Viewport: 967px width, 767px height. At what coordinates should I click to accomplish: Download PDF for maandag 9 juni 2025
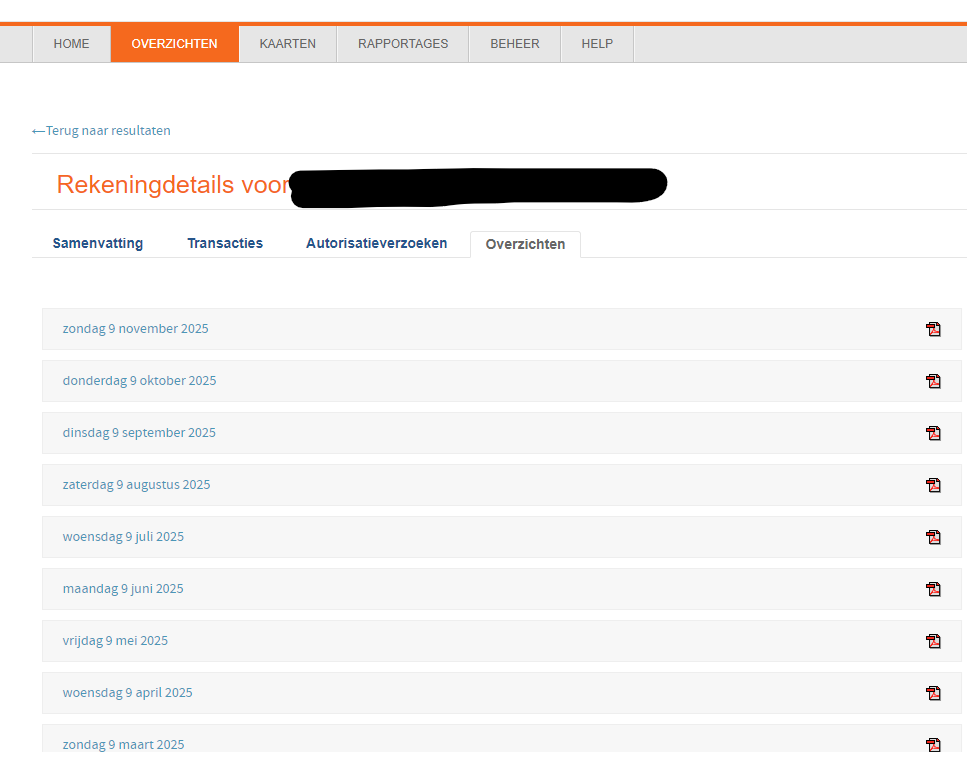(x=933, y=589)
